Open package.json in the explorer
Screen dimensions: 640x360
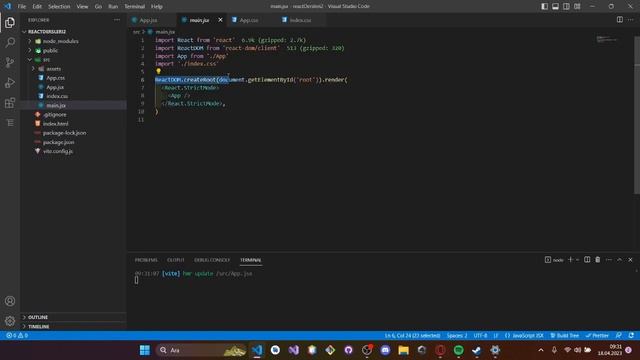[x=58, y=142]
